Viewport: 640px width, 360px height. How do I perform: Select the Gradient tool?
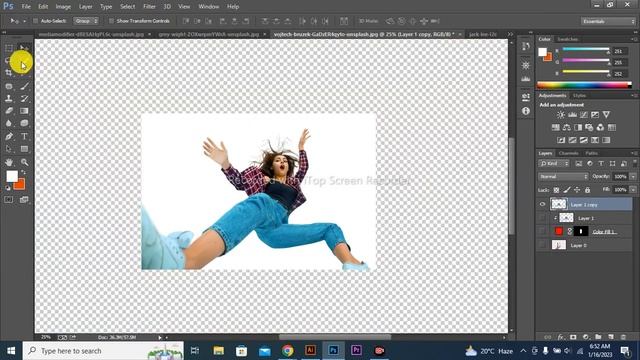point(24,111)
